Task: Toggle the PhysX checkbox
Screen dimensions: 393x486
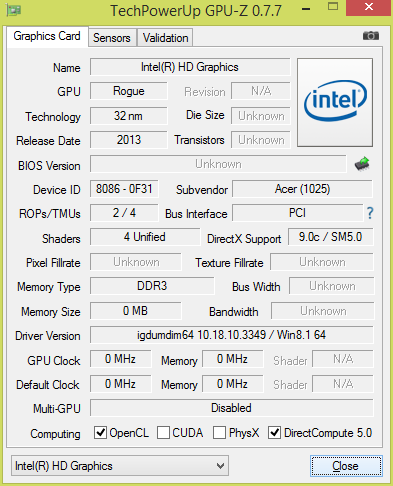Action: tap(219, 433)
